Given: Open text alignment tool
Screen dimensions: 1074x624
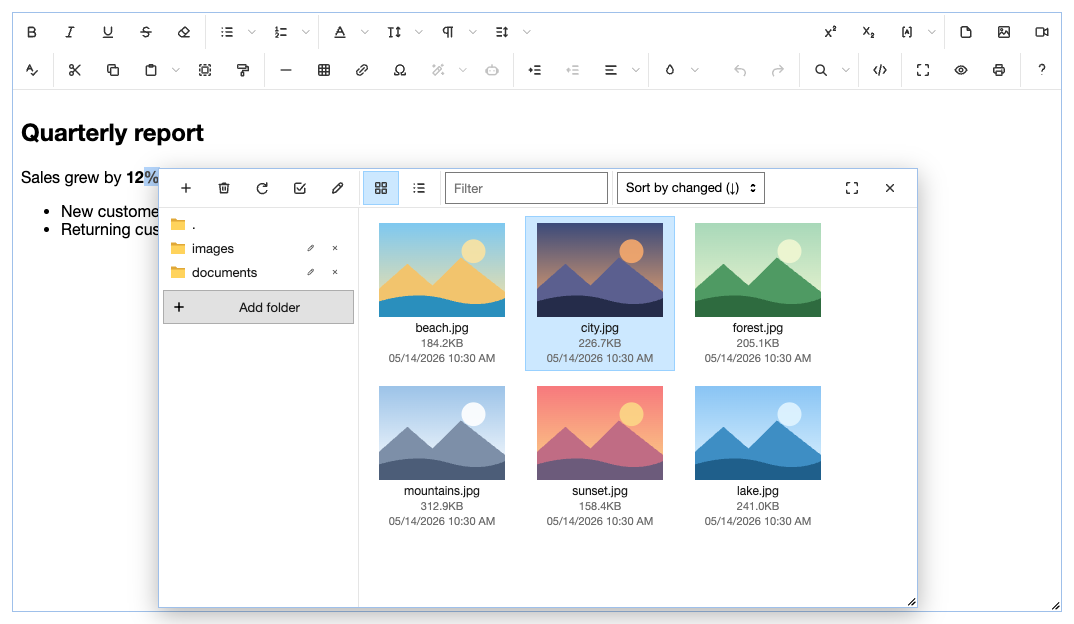Looking at the screenshot, I should [x=611, y=70].
